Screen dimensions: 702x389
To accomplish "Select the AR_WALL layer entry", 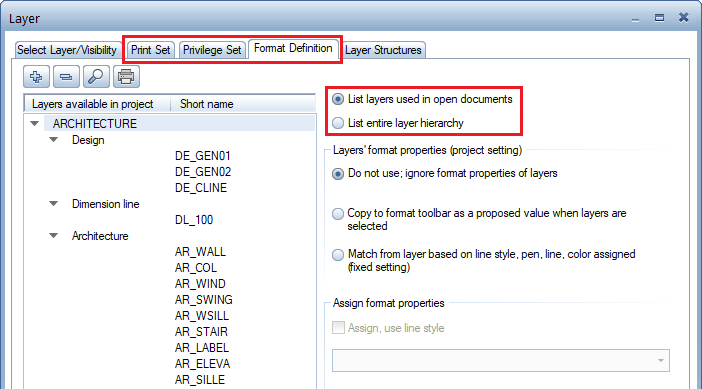I will (x=200, y=252).
